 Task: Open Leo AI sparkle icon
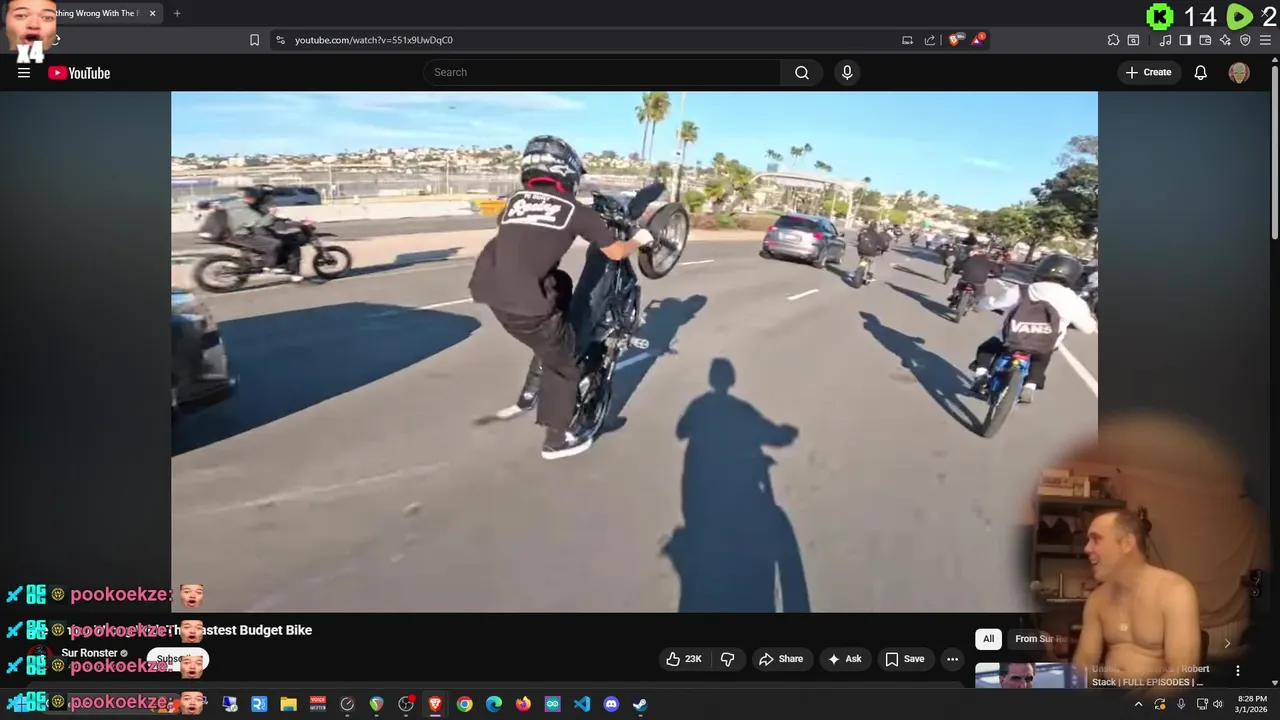coord(1225,40)
